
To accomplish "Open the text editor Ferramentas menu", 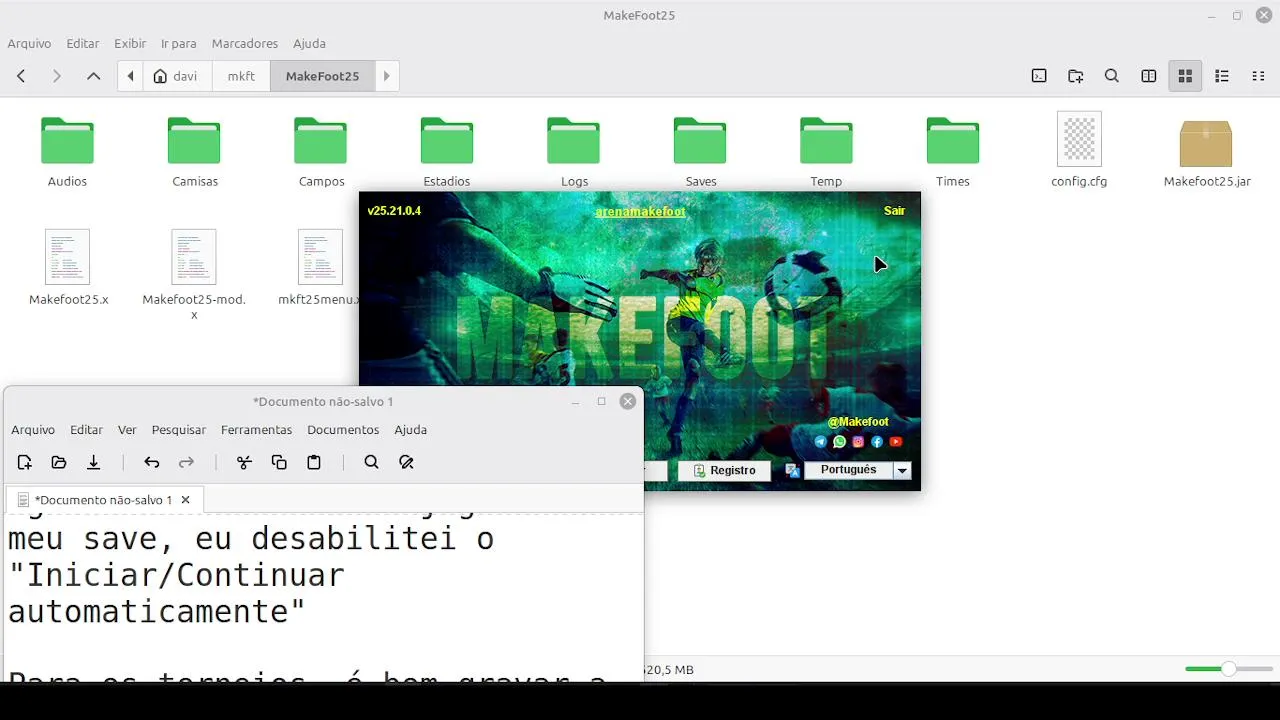I will click(257, 430).
